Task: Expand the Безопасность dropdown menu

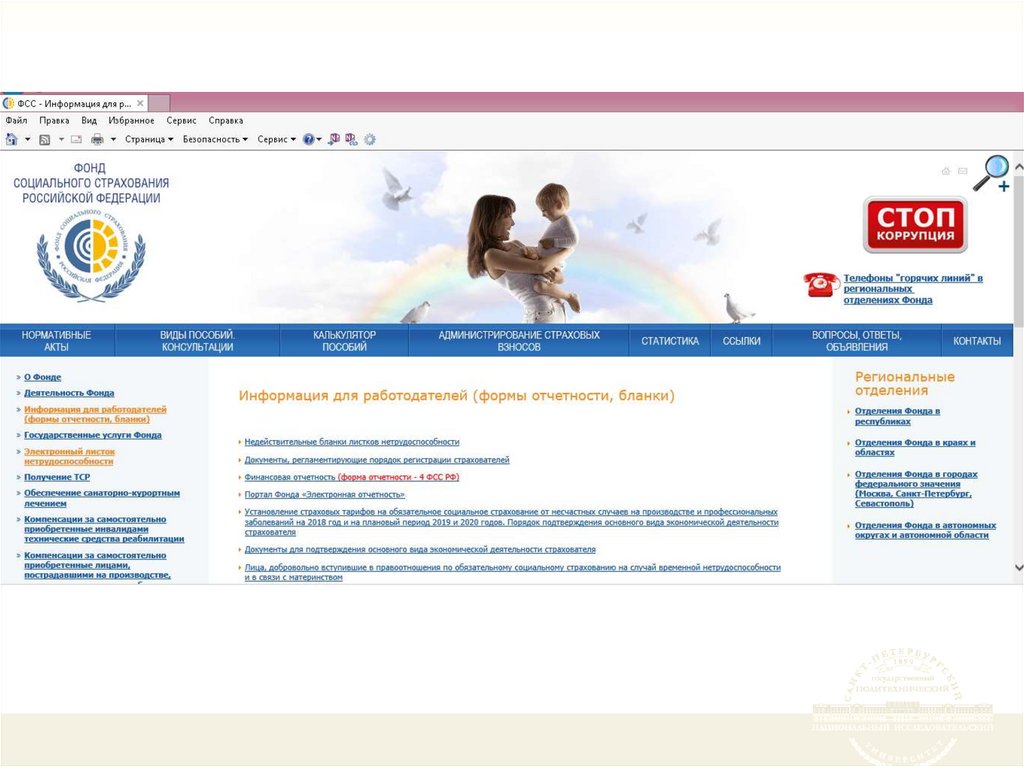Action: click(215, 140)
